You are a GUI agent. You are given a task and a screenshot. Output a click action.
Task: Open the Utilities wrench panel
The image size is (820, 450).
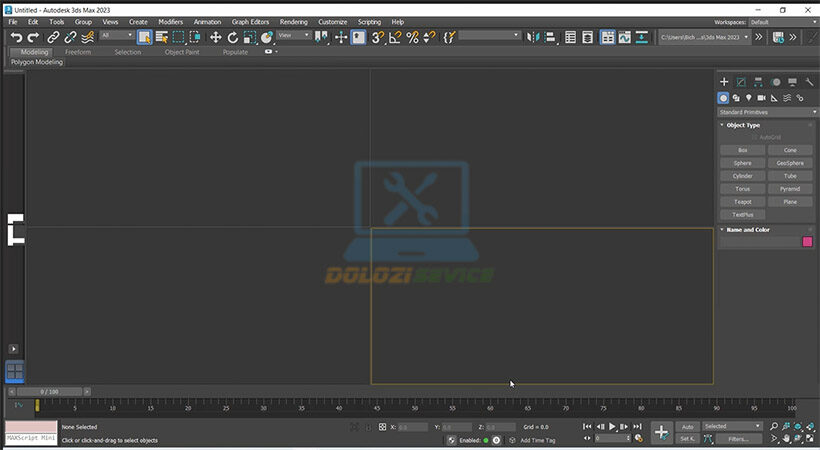(x=808, y=82)
